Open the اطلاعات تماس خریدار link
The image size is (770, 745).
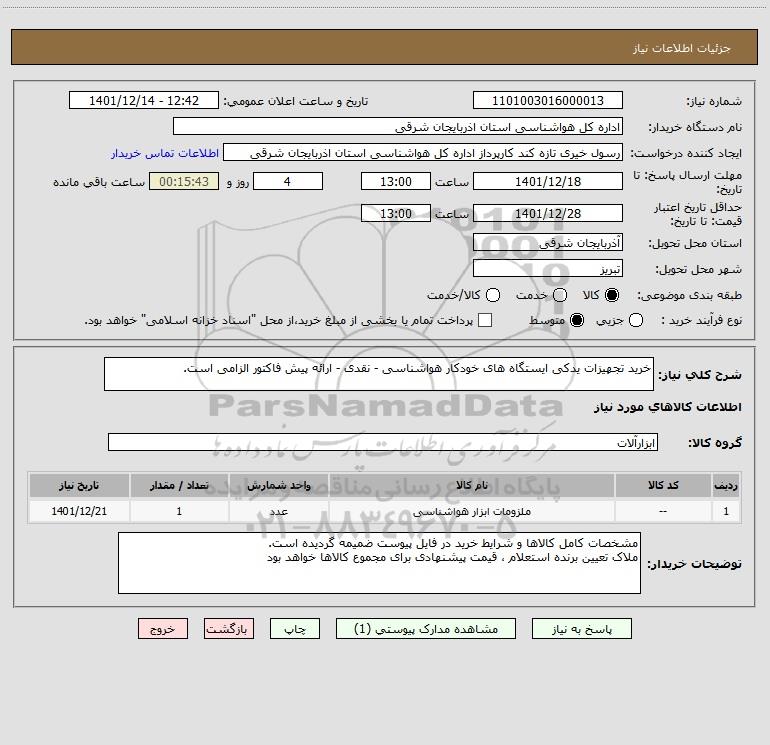click(x=165, y=153)
